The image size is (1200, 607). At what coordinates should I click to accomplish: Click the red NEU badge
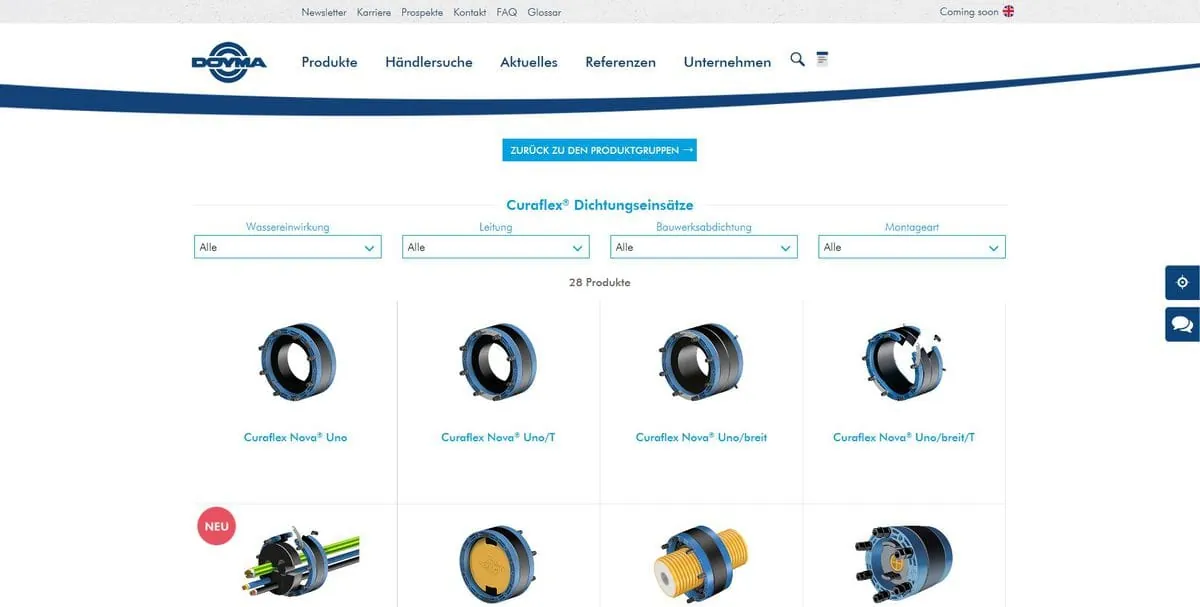(216, 526)
